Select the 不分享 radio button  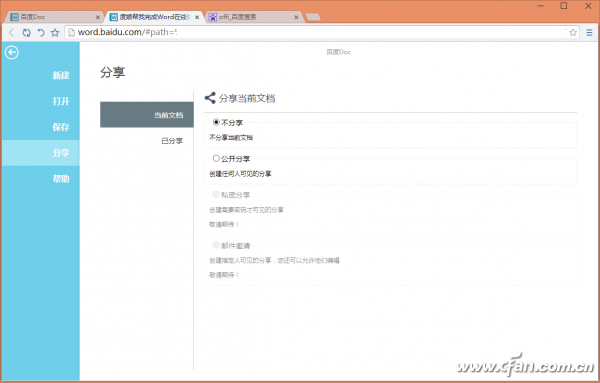click(216, 122)
